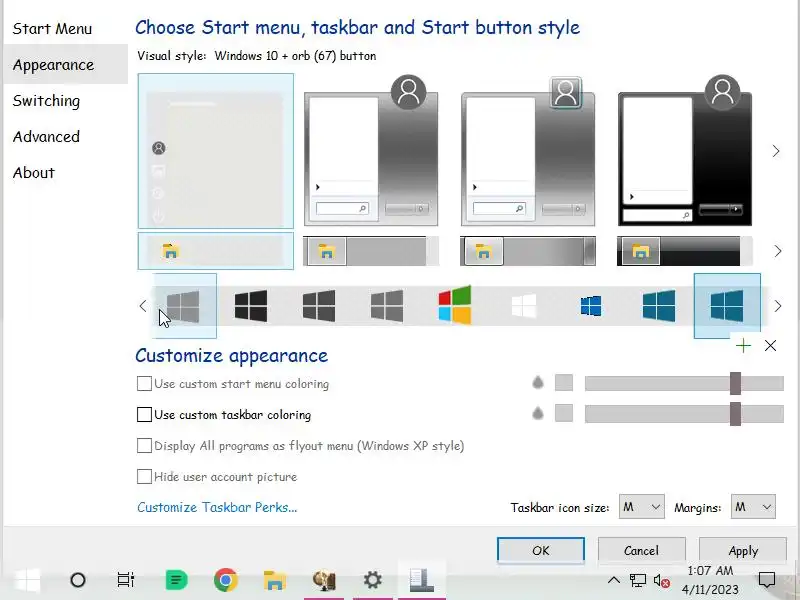
Task: Click the Apply button
Action: tap(743, 551)
